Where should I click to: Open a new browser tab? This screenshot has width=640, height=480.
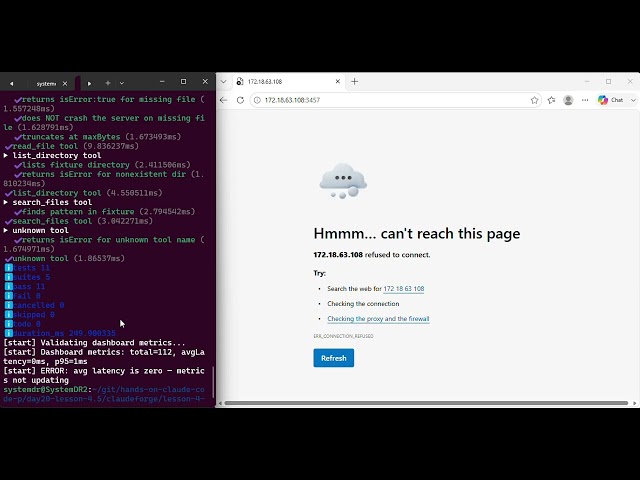(x=354, y=82)
